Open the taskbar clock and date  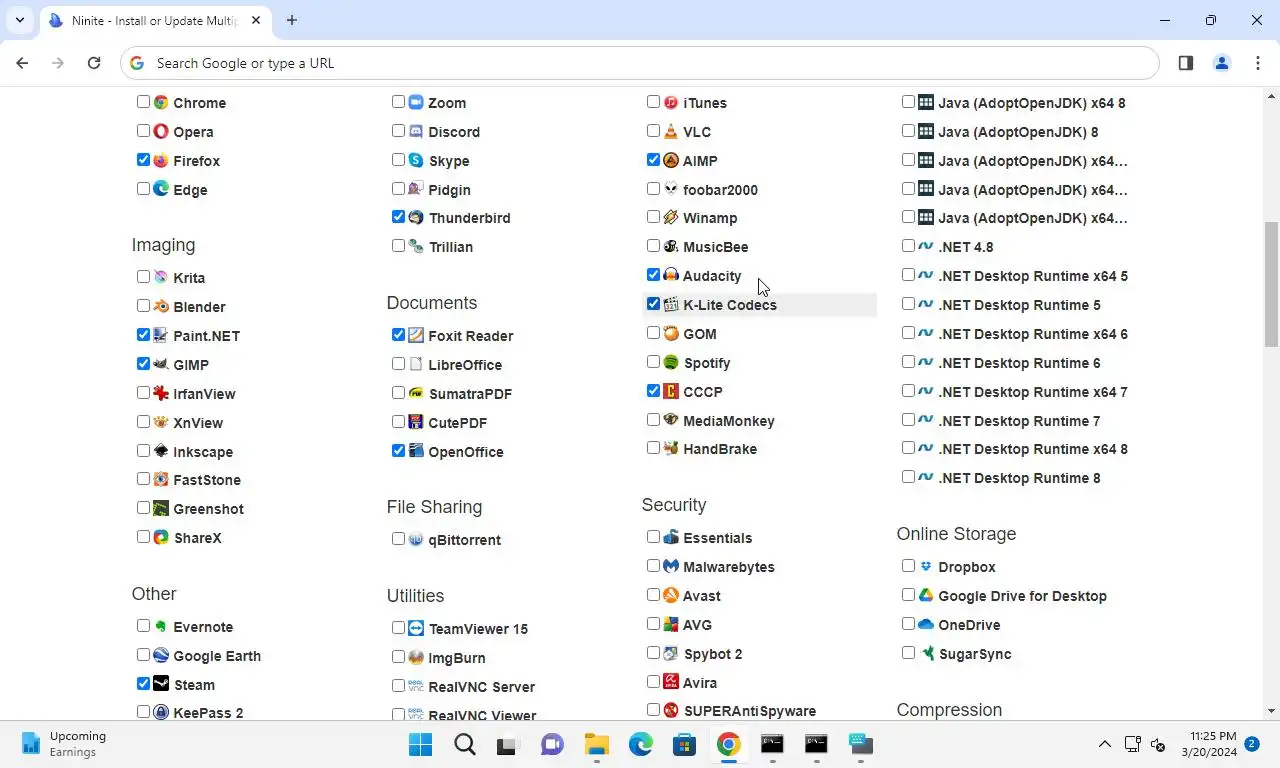[1208, 744]
